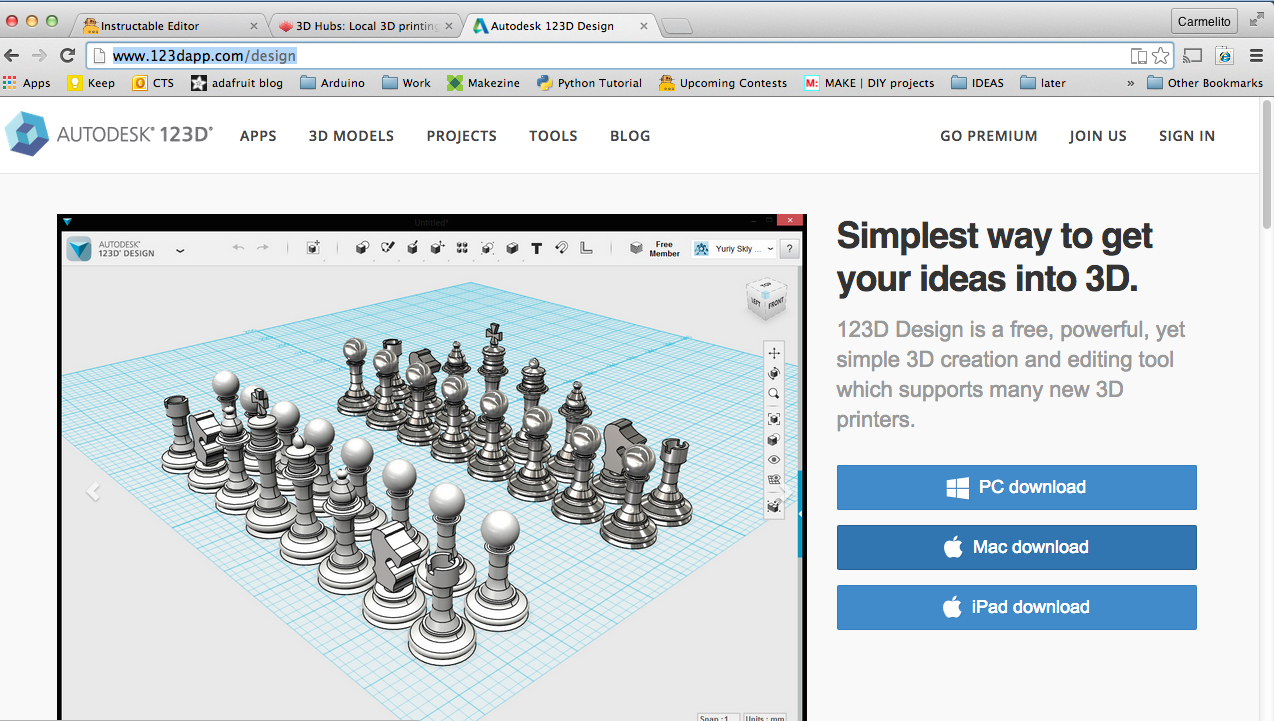Open the adafruit blog bookmark
The height and width of the screenshot is (721, 1274).
(x=237, y=83)
